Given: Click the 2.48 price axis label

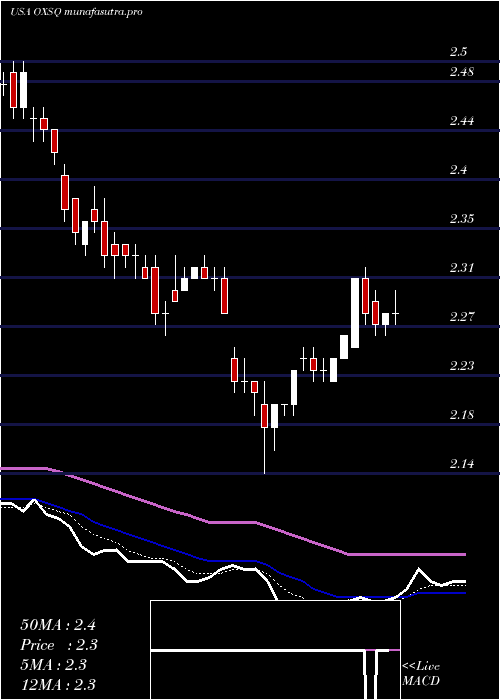Looking at the screenshot, I should tap(462, 72).
